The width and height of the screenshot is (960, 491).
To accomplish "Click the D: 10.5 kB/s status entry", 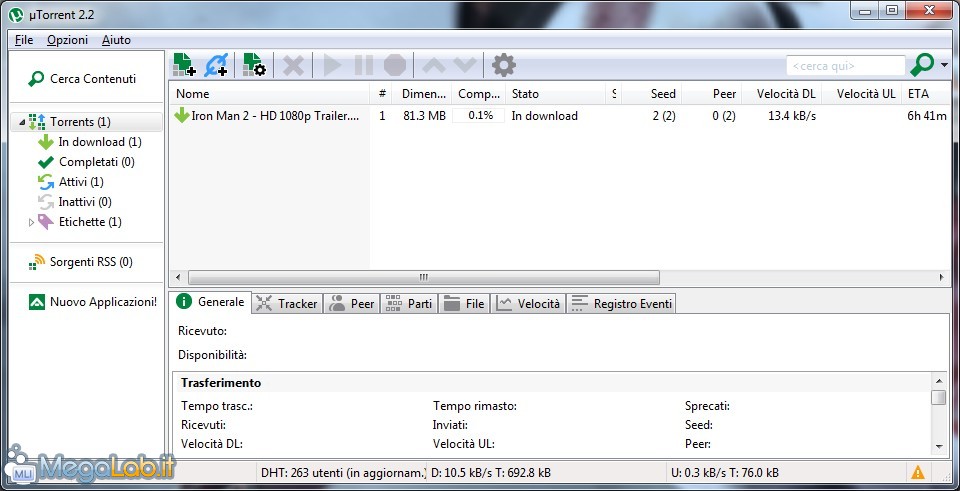I will point(490,473).
